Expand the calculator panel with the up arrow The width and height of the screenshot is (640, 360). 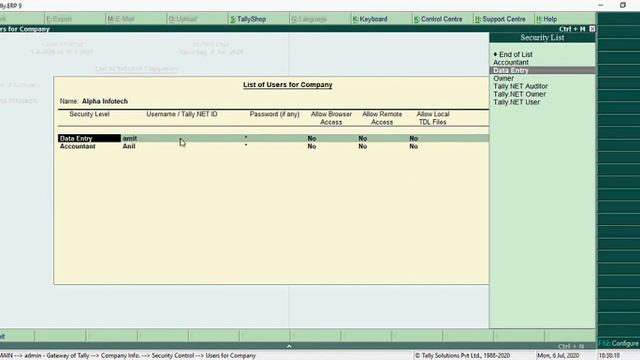pyautogui.click(x=289, y=346)
